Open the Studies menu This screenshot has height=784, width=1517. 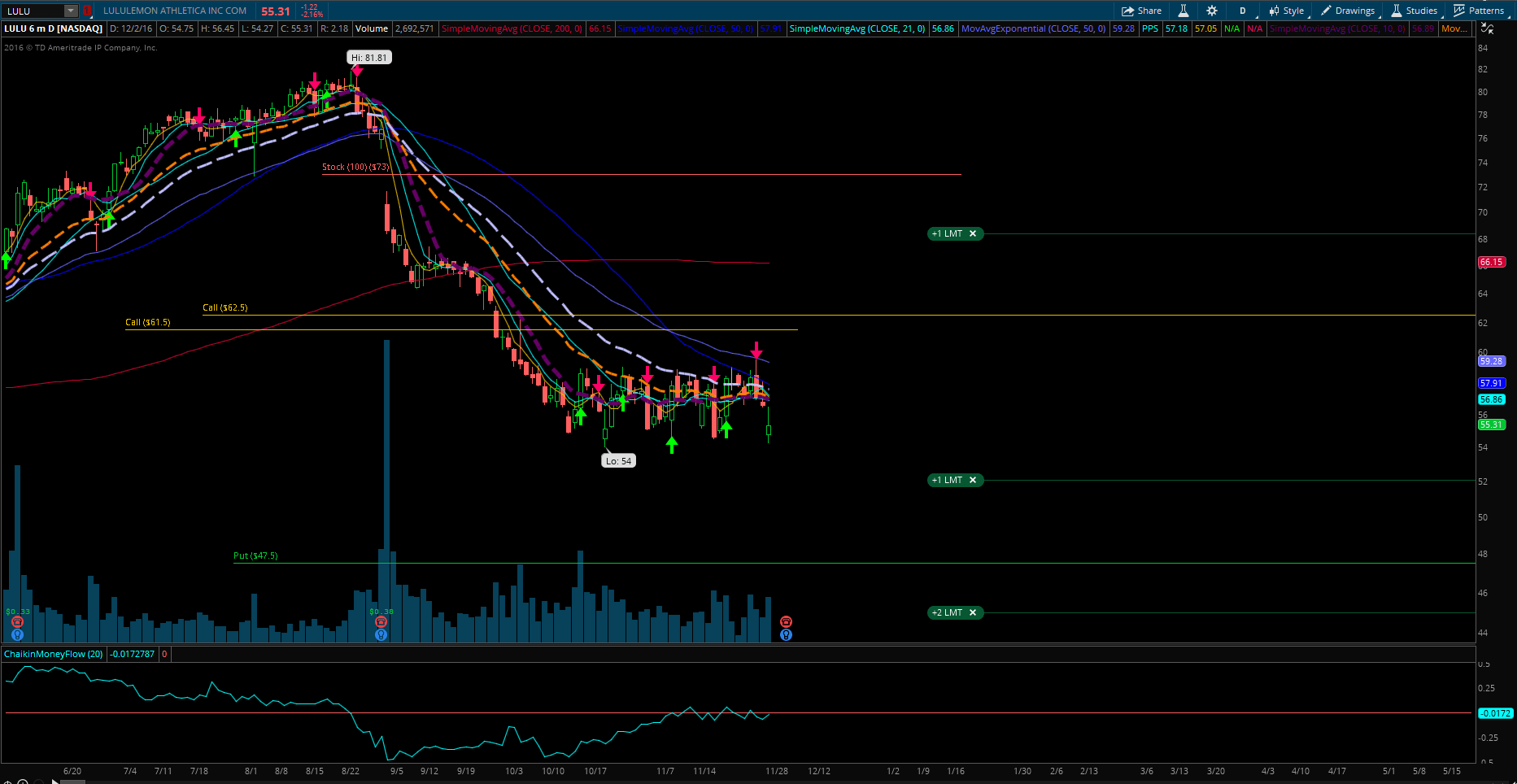(x=1415, y=11)
